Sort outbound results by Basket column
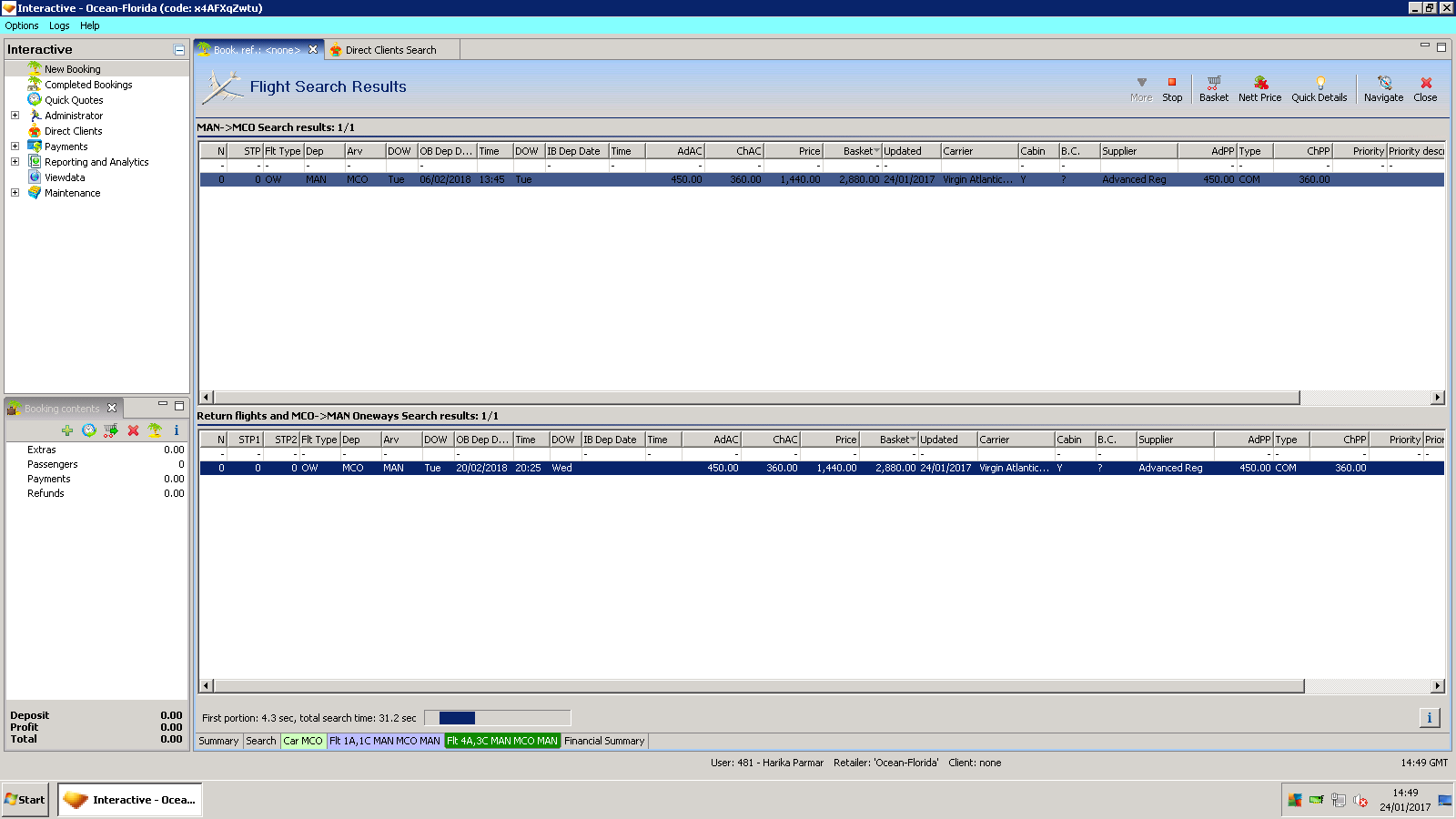This screenshot has width=1456, height=819. point(853,151)
